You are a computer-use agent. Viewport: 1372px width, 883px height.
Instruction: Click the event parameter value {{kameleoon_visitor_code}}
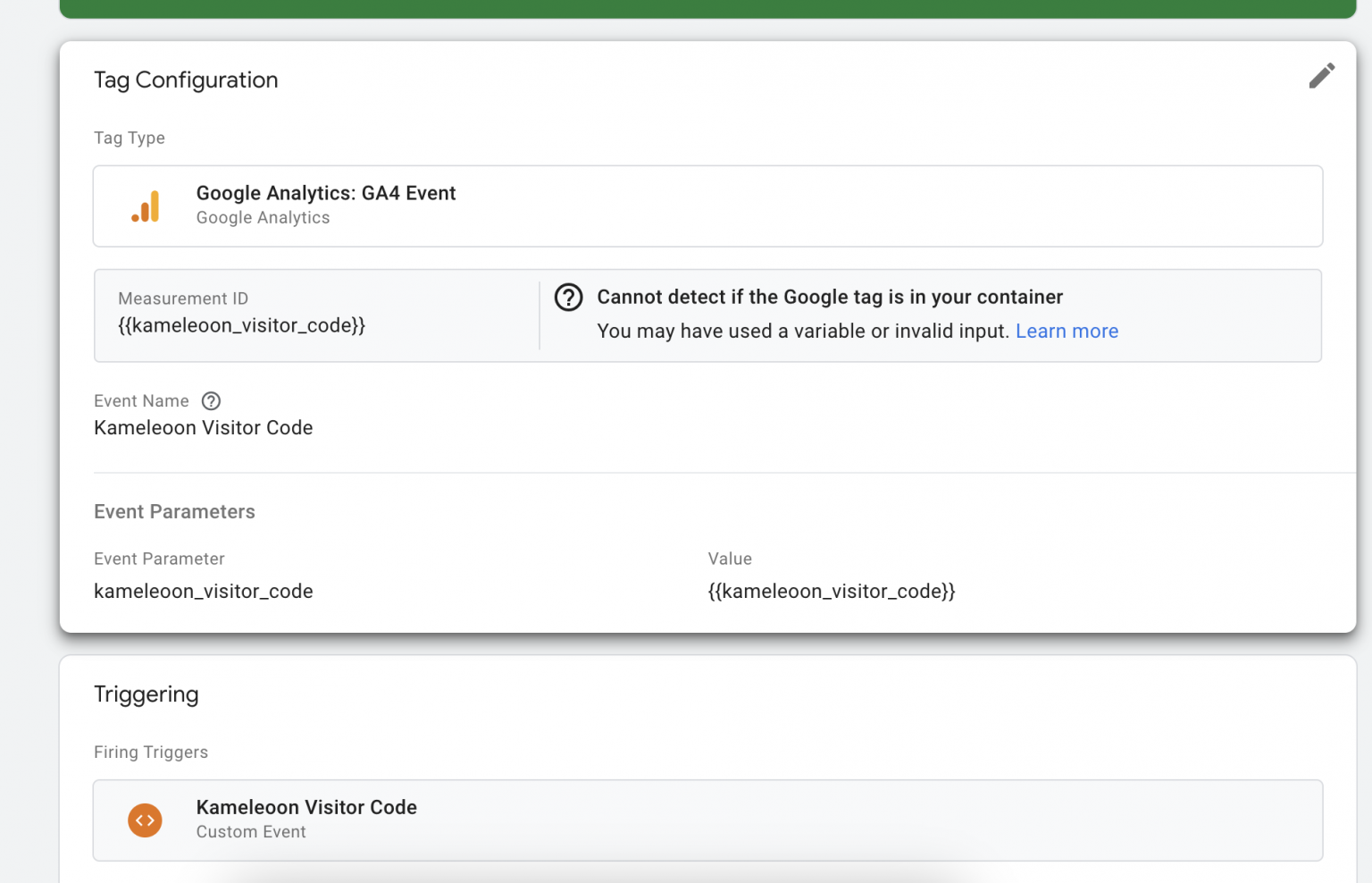(x=831, y=592)
